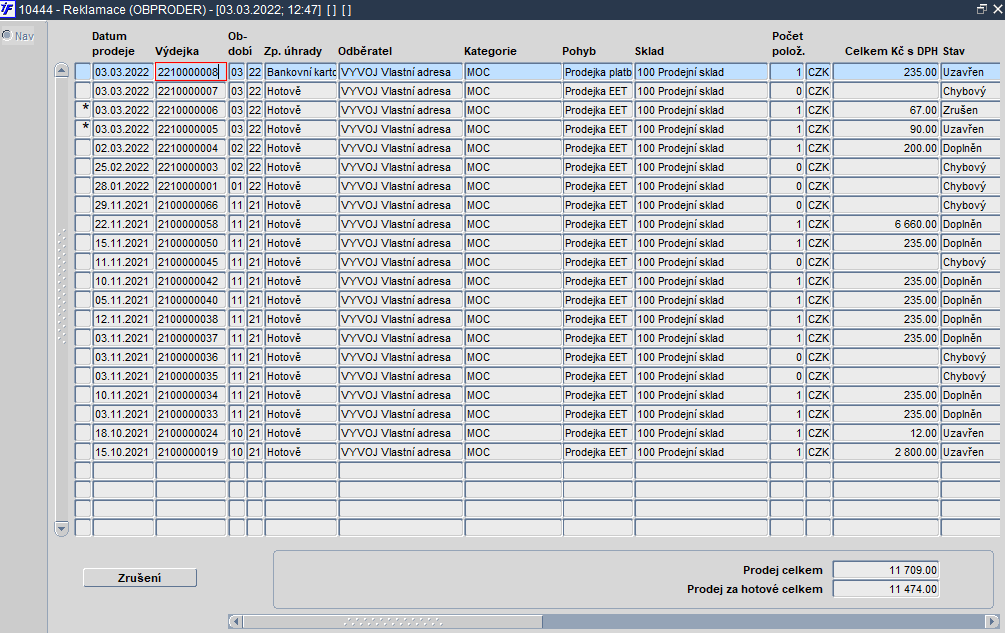Click the Zrušení button
Image resolution: width=1005 pixels, height=633 pixels.
(x=140, y=578)
